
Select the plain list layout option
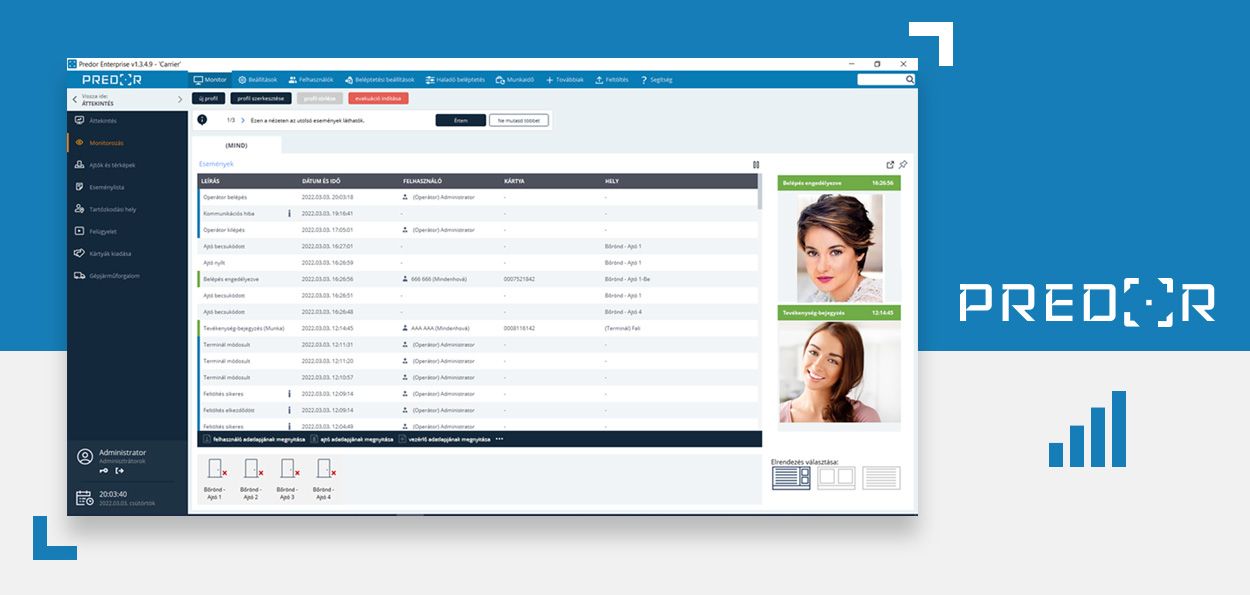click(881, 478)
